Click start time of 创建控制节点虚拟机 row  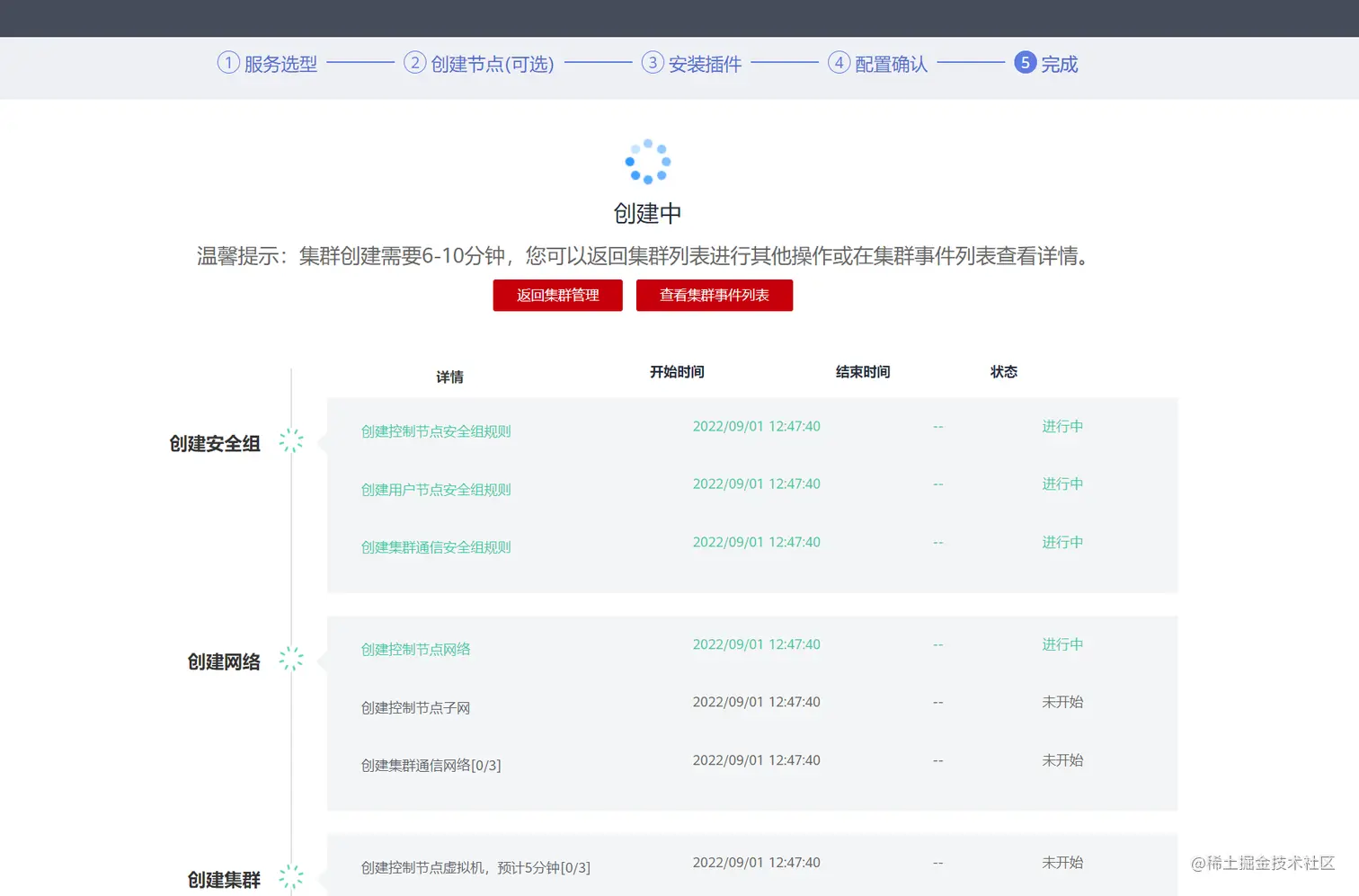(757, 863)
